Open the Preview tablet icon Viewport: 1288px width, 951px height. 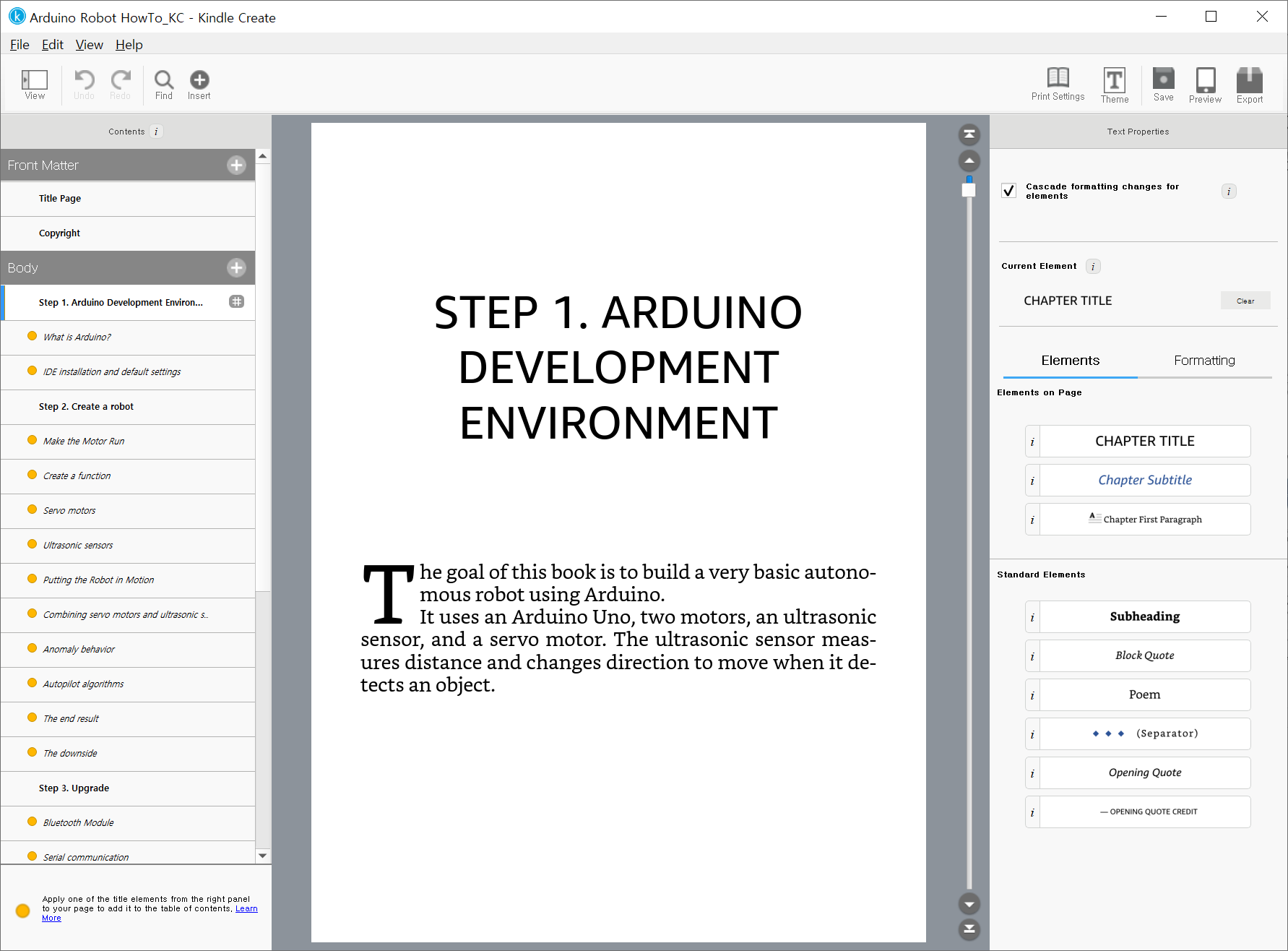pyautogui.click(x=1206, y=79)
